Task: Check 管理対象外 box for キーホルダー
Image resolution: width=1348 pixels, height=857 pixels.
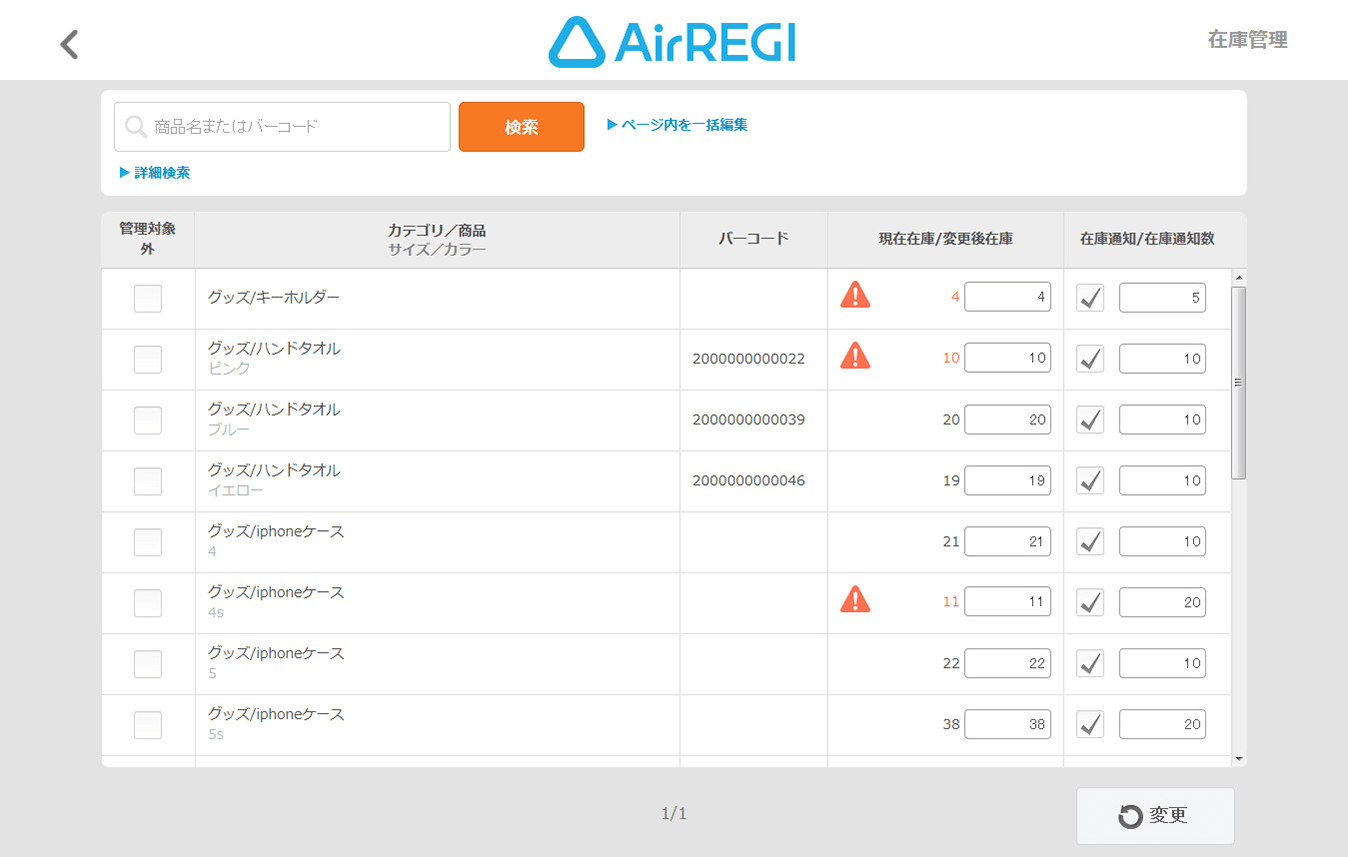Action: point(148,298)
